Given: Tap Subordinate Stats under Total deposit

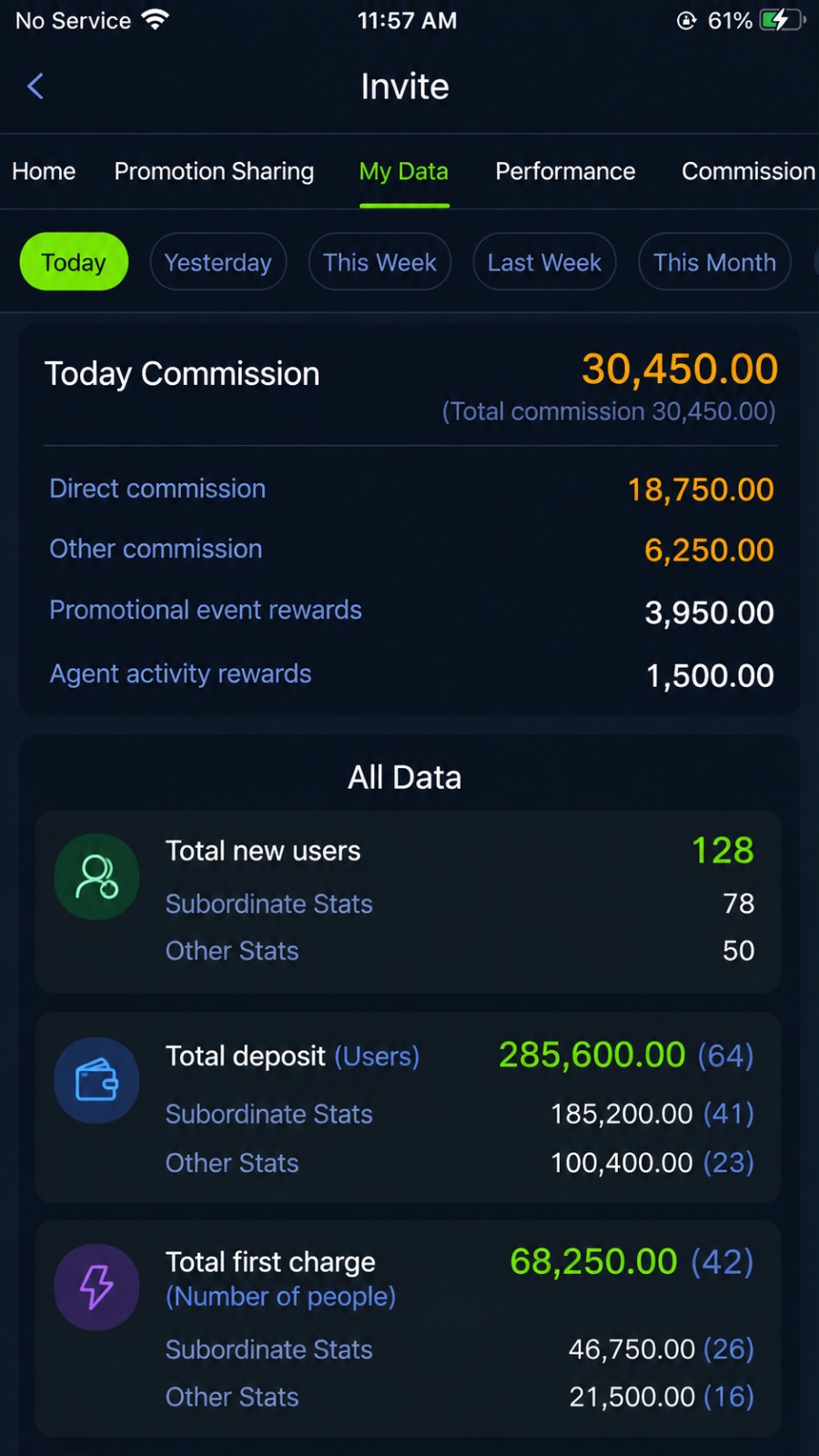Looking at the screenshot, I should click(269, 1114).
